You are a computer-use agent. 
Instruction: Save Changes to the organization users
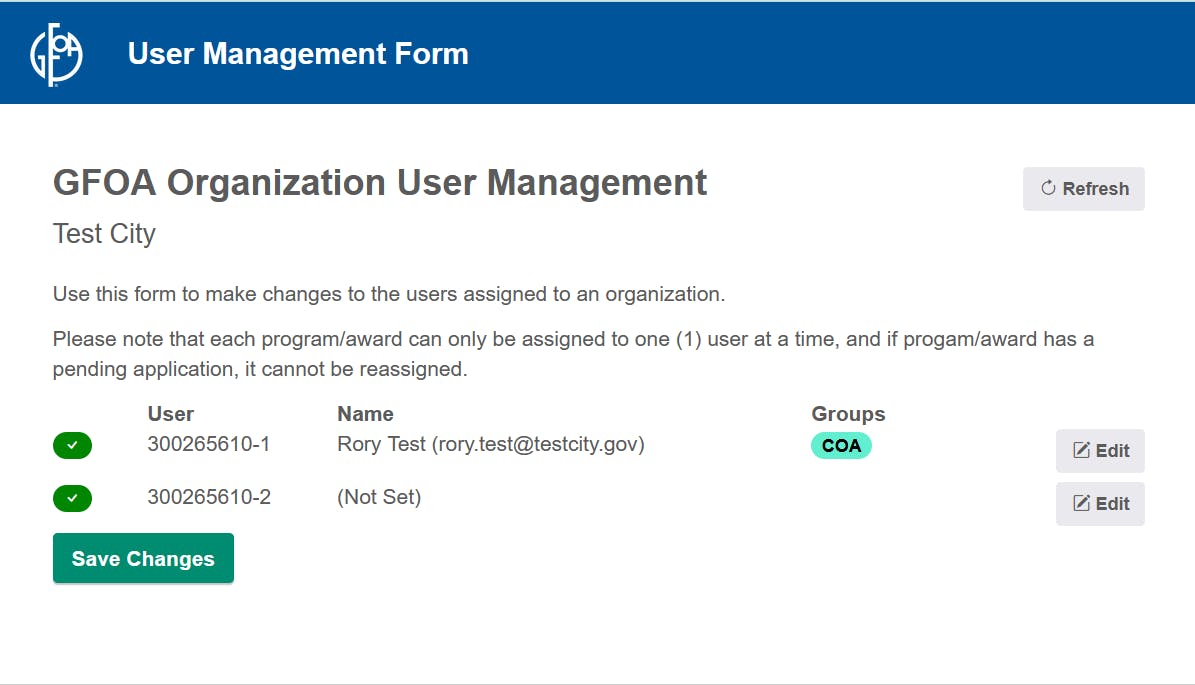(x=143, y=559)
